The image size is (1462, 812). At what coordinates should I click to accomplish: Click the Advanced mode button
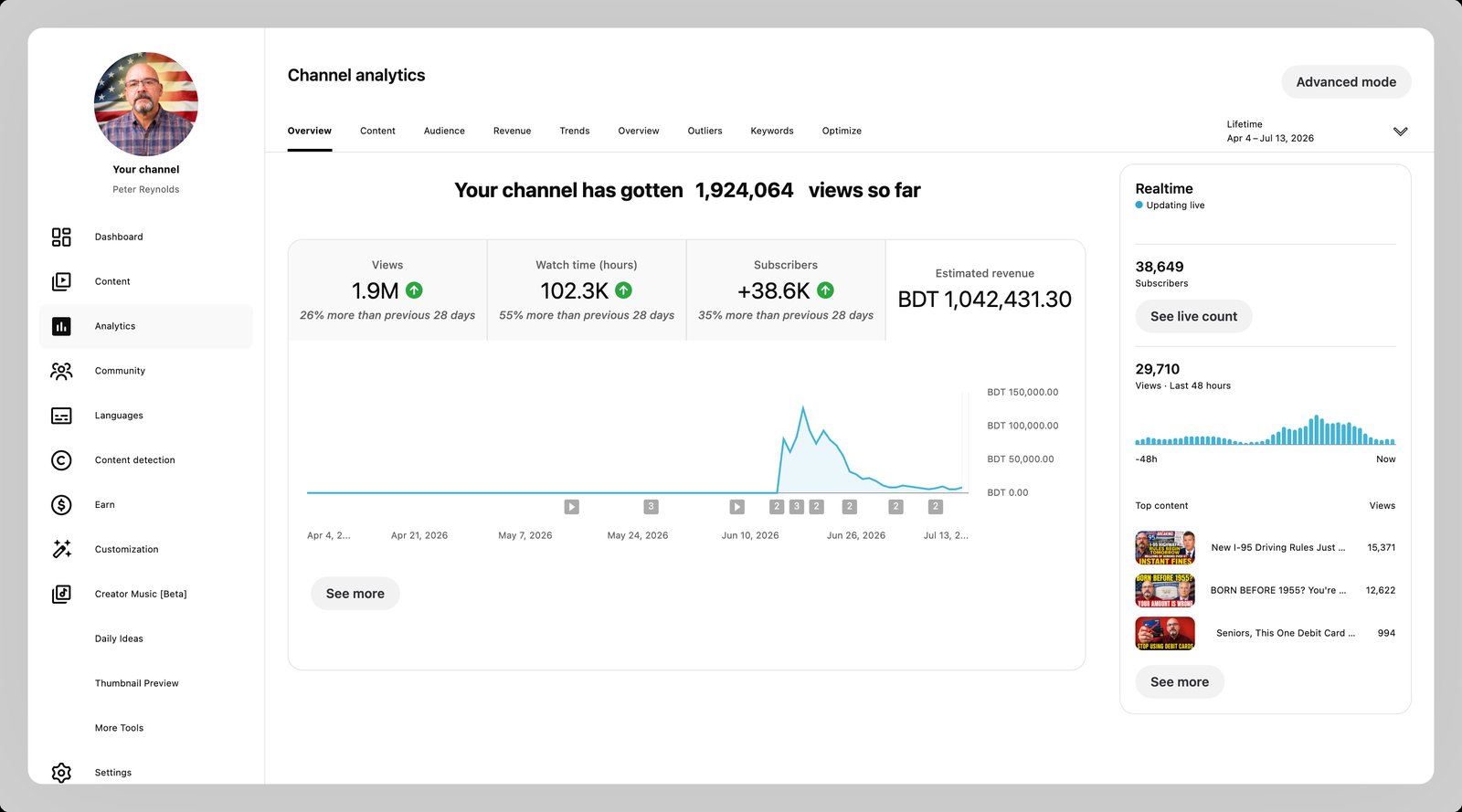click(x=1346, y=82)
